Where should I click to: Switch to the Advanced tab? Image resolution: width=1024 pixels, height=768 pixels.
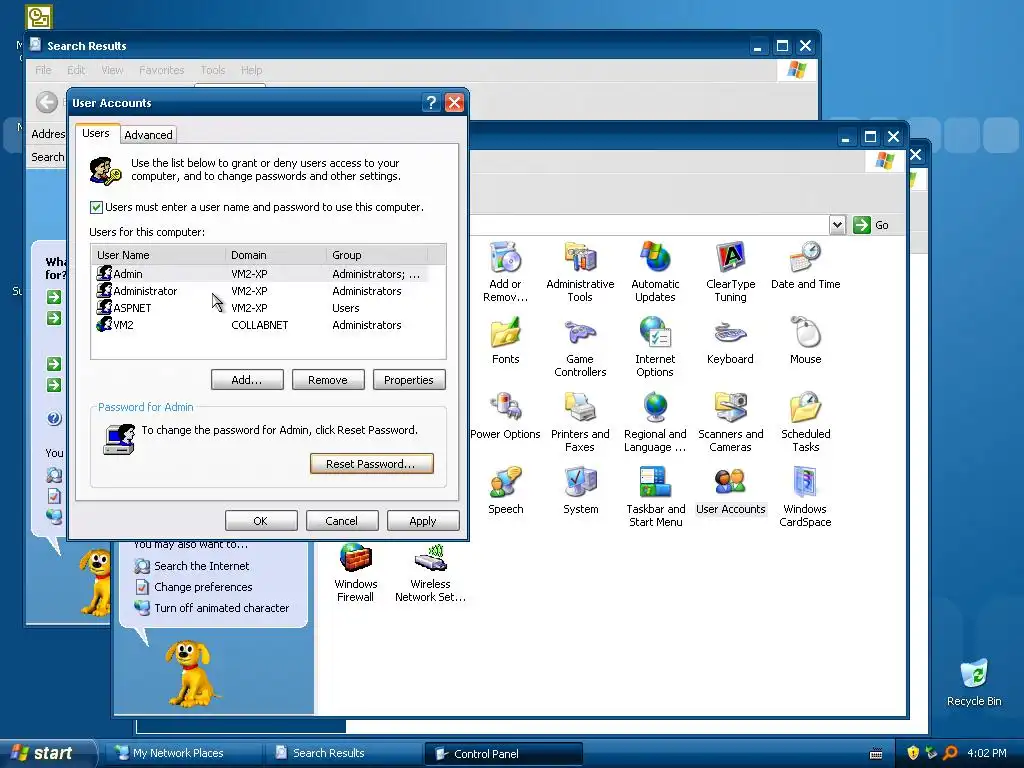(148, 135)
